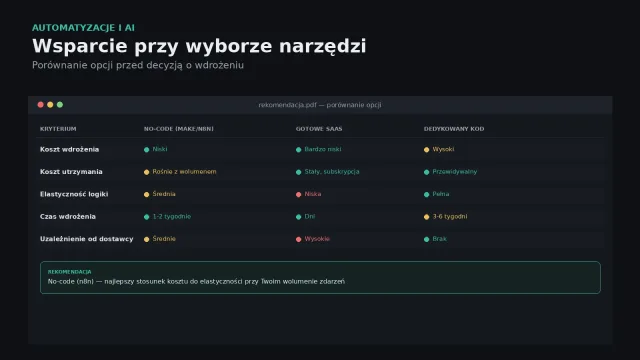Click the AUTOMATYZACJE I AI label
Image resolution: width=640 pixels, height=360 pixels.
(x=83, y=28)
